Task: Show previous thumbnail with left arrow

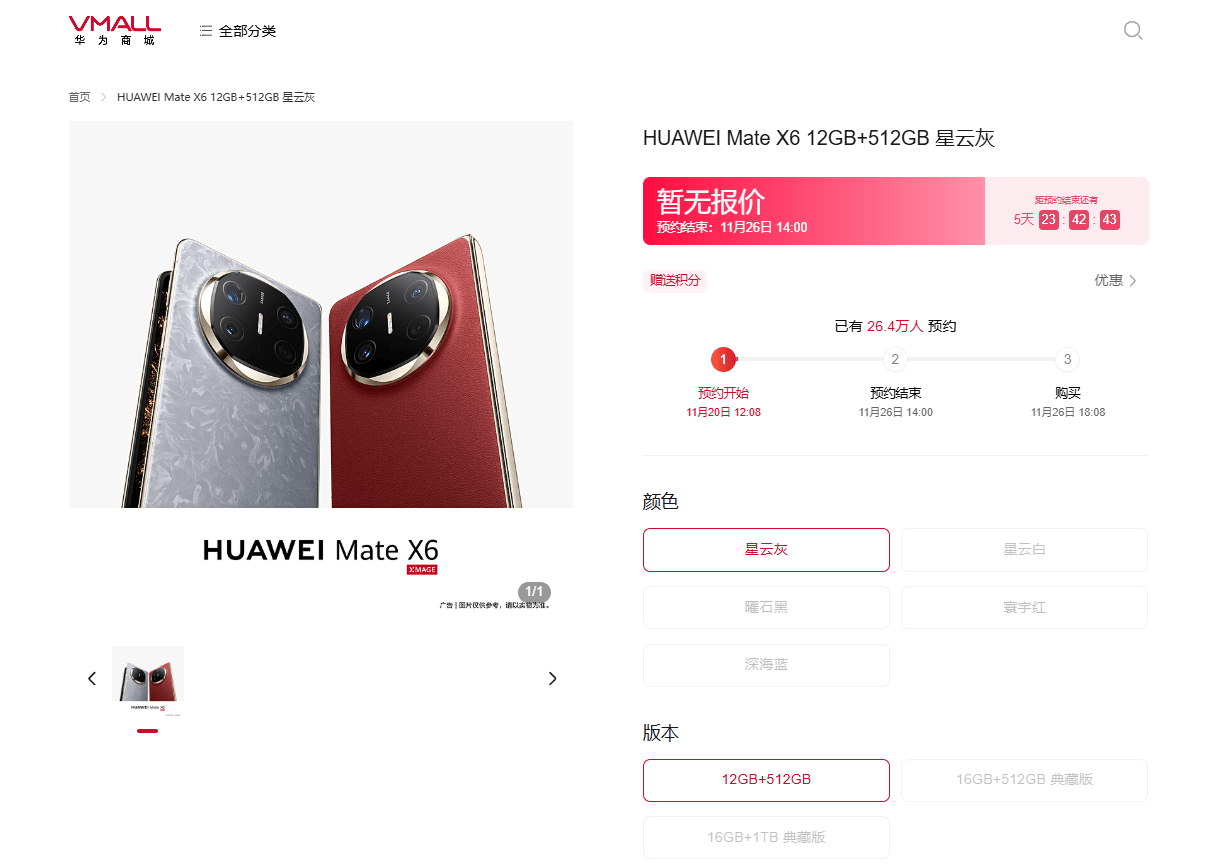Action: (92, 678)
